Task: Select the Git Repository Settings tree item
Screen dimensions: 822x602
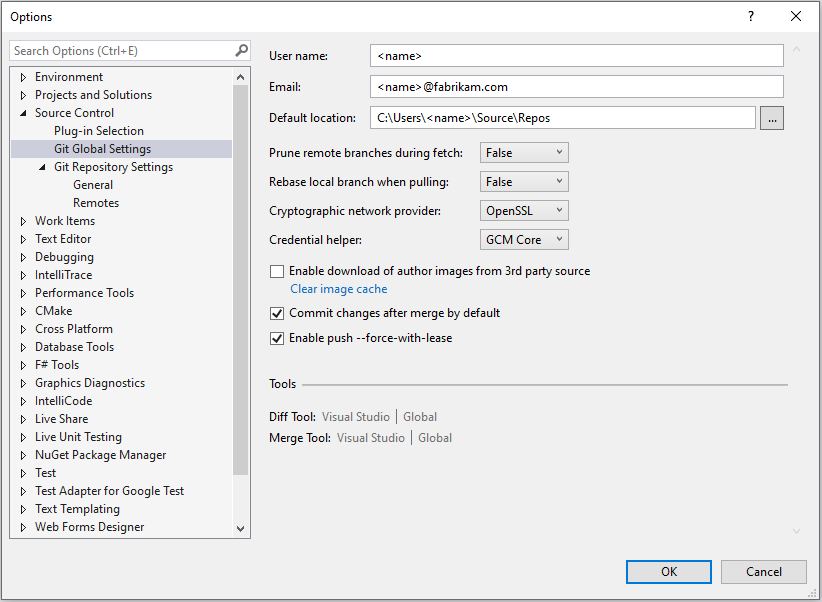Action: (113, 167)
